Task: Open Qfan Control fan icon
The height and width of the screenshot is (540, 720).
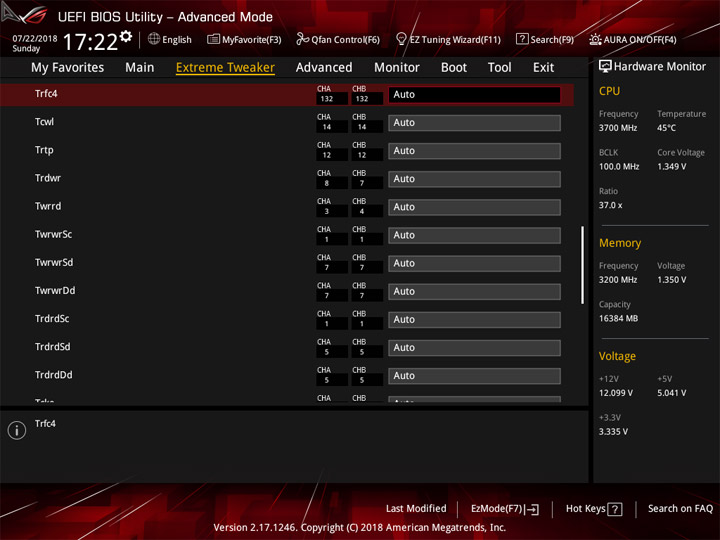Action: (x=303, y=39)
